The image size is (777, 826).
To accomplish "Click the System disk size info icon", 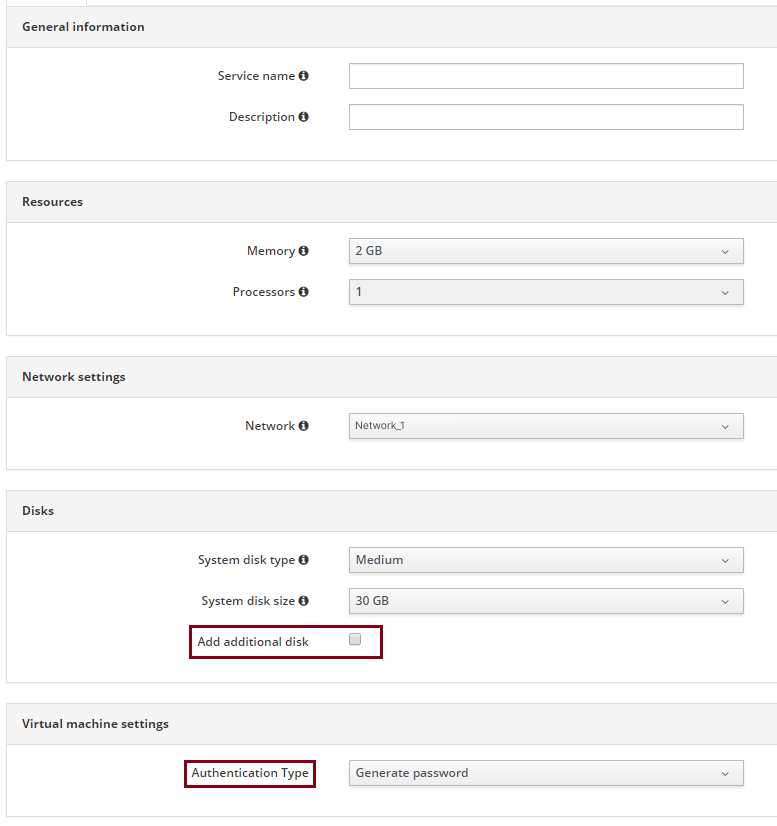I will click(x=303, y=601).
